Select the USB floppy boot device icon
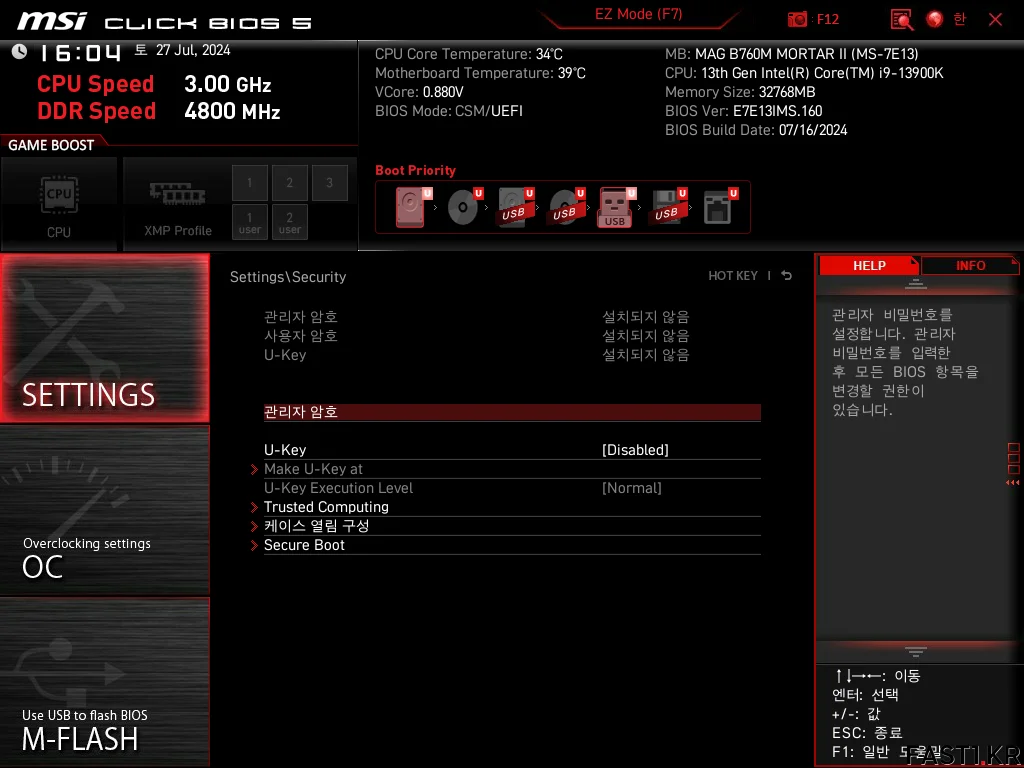This screenshot has height=768, width=1024. [x=668, y=207]
